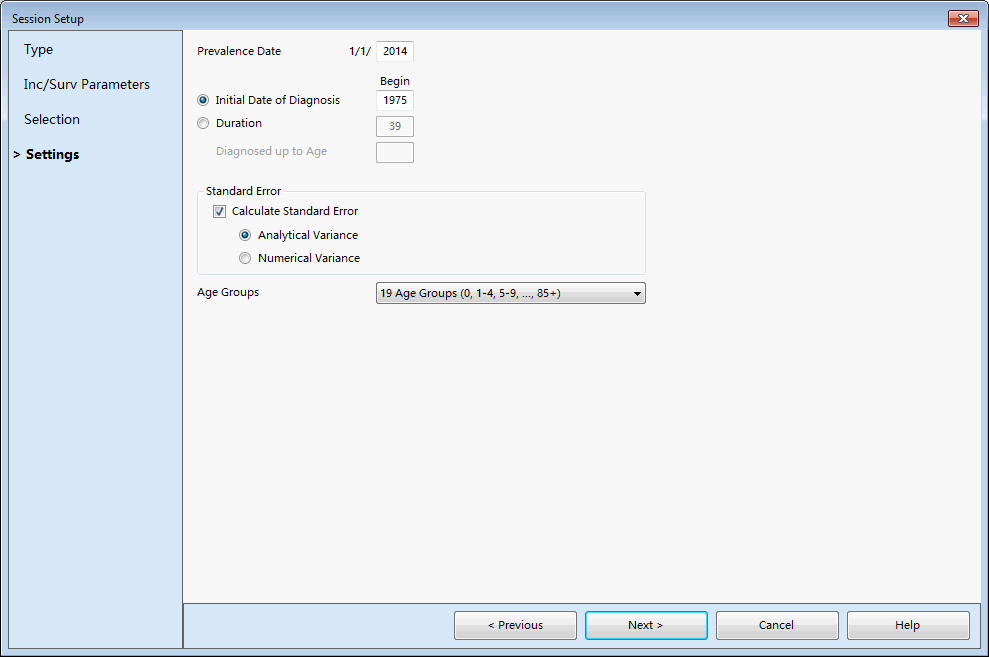Select the Settings page in sidebar
This screenshot has width=989, height=657.
[x=53, y=155]
